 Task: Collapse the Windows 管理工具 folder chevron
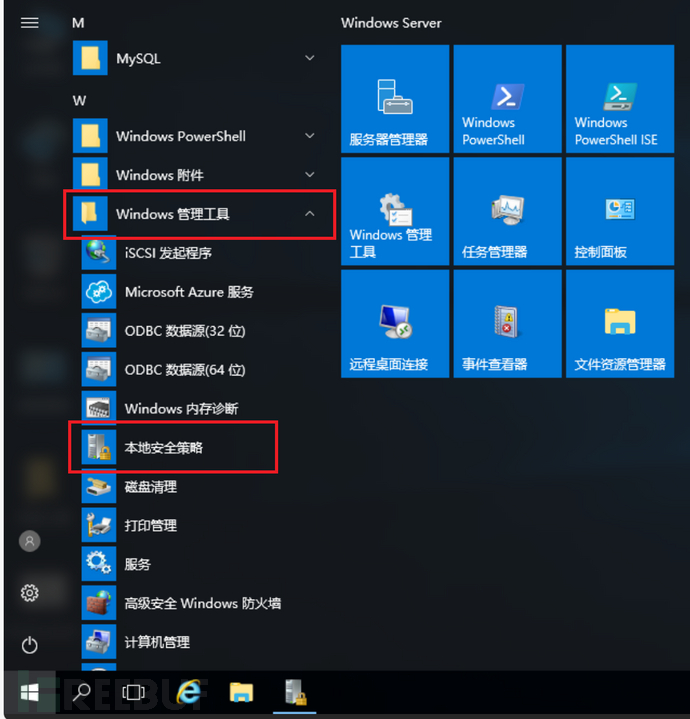[x=310, y=214]
